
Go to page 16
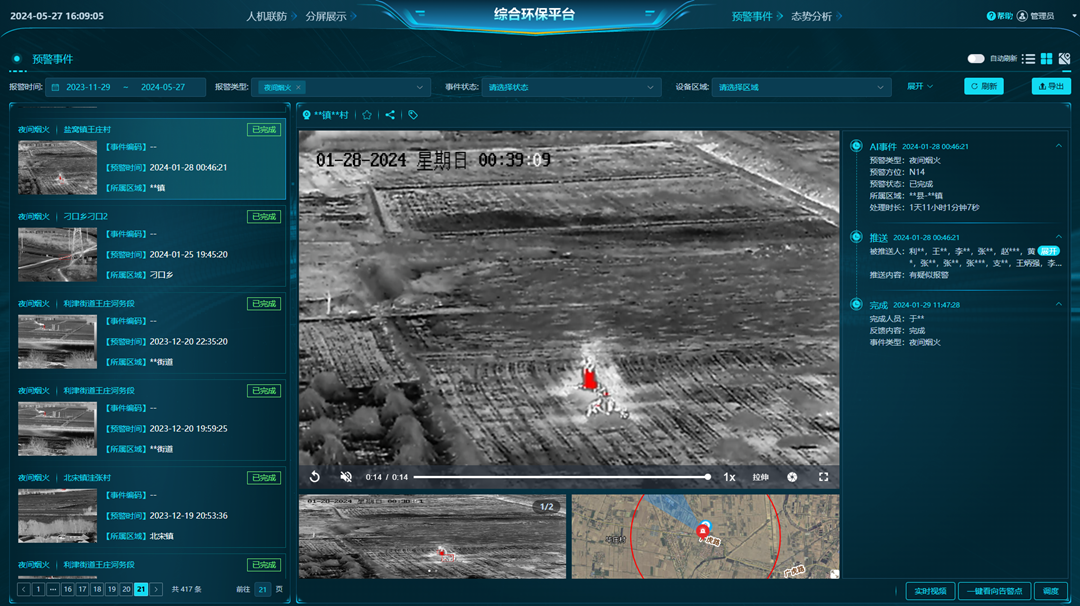pos(68,589)
